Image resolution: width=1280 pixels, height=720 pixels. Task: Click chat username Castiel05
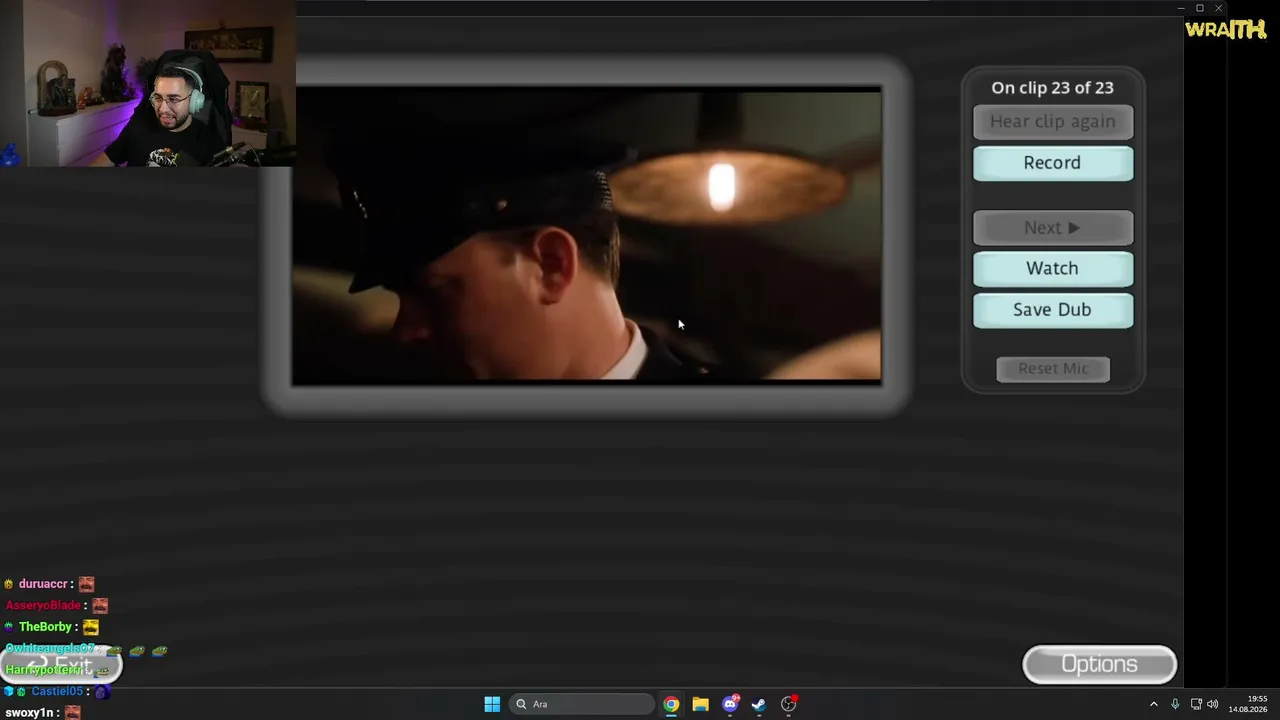coord(56,691)
